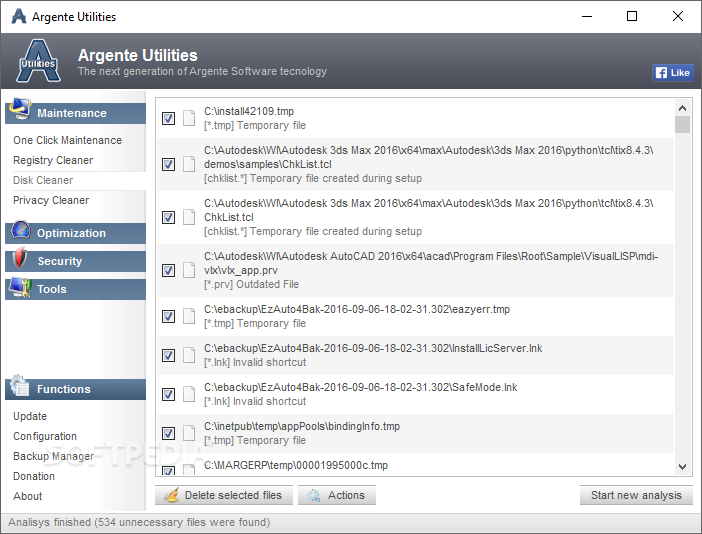This screenshot has height=534, width=702.
Task: Open Privacy Cleaner
Action: [x=51, y=201]
